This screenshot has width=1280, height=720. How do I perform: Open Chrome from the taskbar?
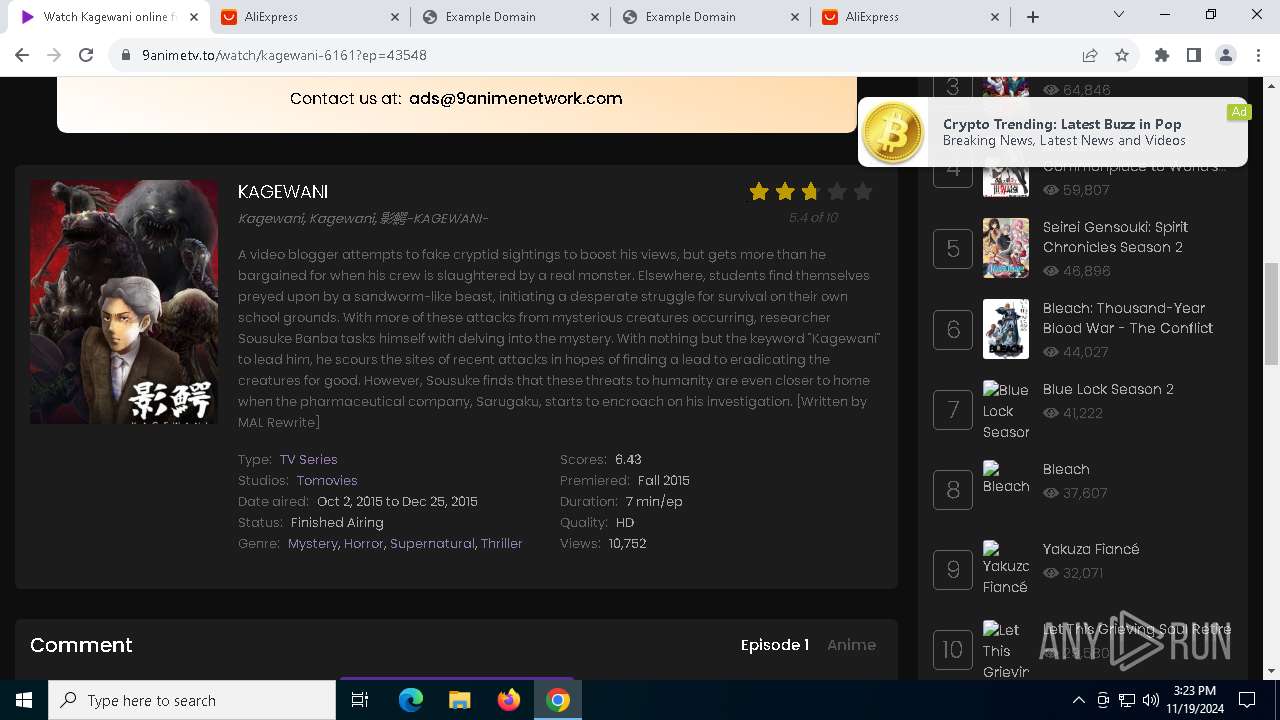(558, 700)
